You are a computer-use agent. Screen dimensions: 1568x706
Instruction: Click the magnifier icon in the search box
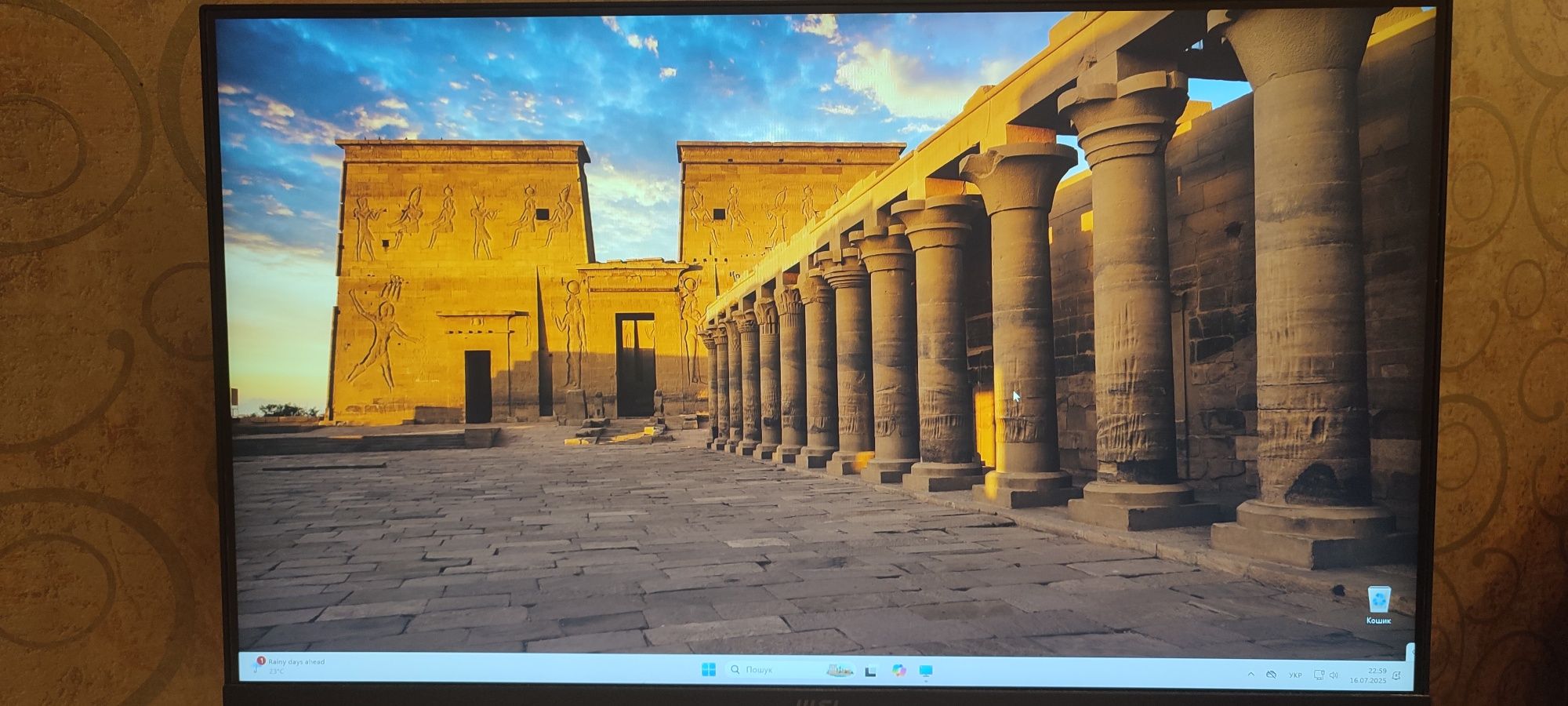click(735, 670)
